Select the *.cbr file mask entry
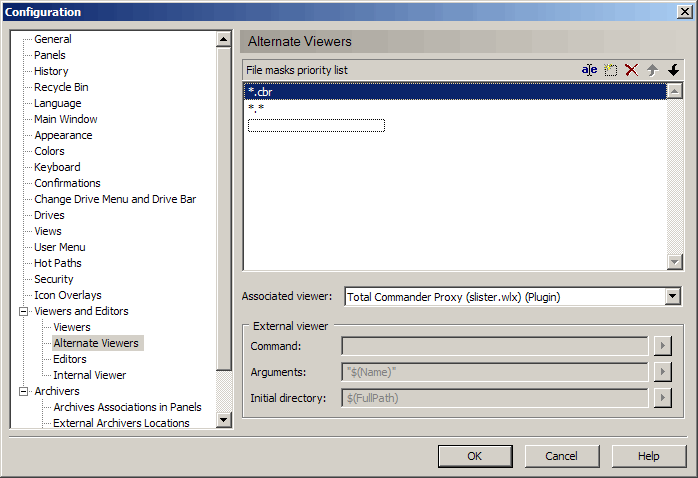 (260, 92)
